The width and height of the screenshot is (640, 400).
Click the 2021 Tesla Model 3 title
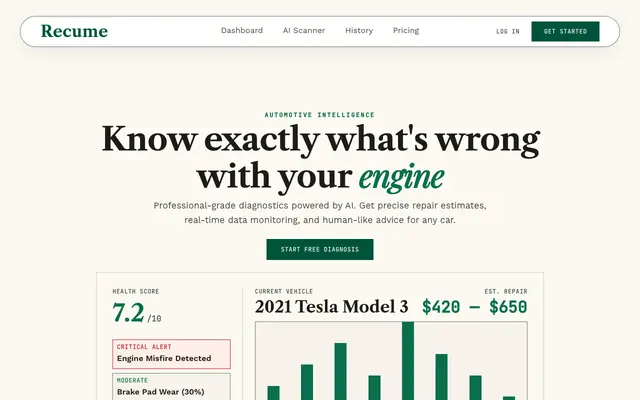[x=331, y=307]
